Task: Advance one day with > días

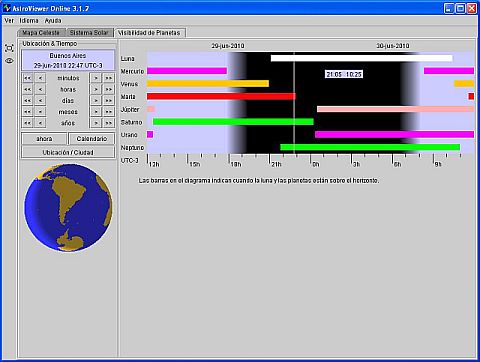Action: [x=96, y=101]
